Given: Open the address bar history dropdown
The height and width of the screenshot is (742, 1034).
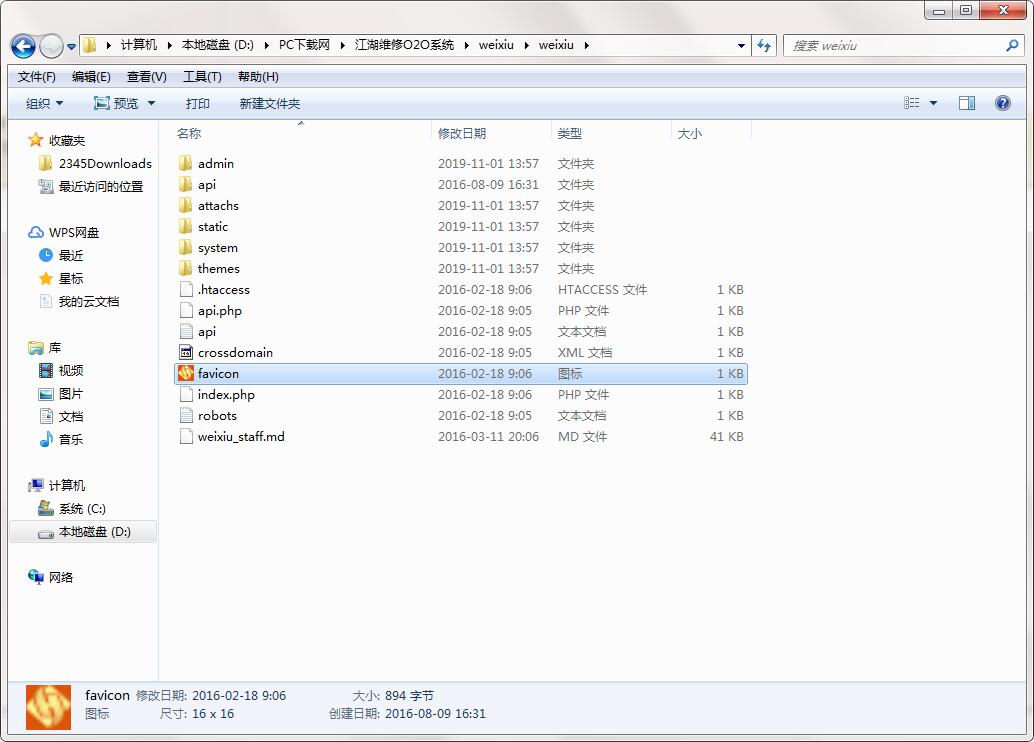Looking at the screenshot, I should coord(741,46).
